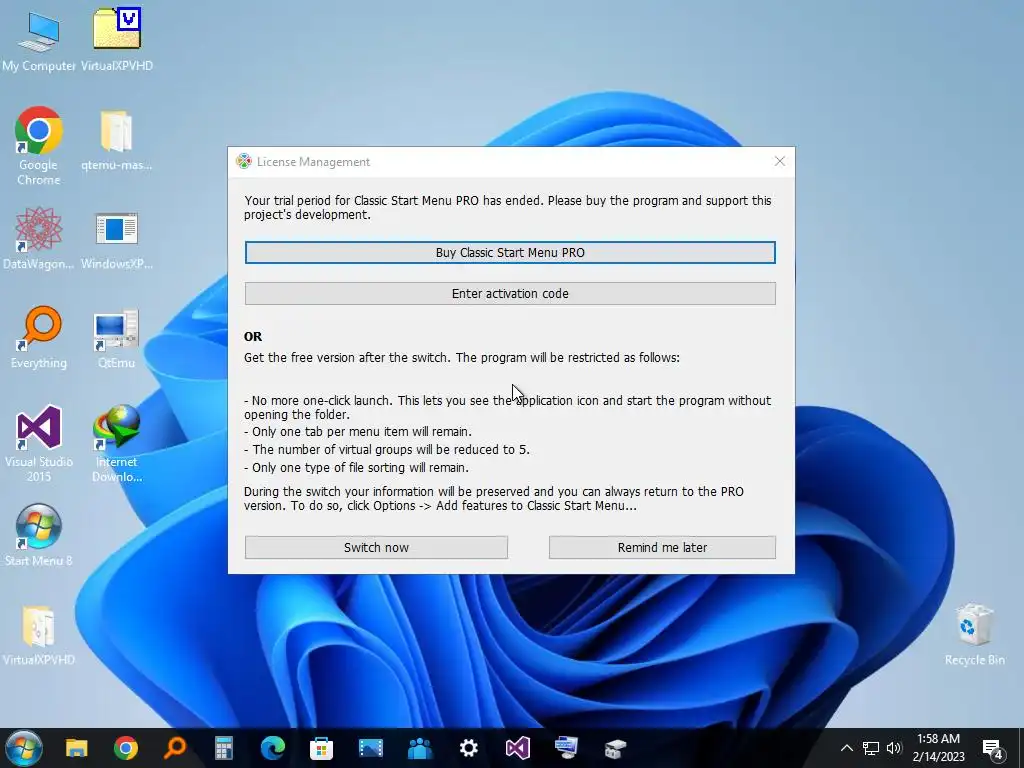
Task: Open Start Menu 8 desktop shortcut
Action: (39, 535)
